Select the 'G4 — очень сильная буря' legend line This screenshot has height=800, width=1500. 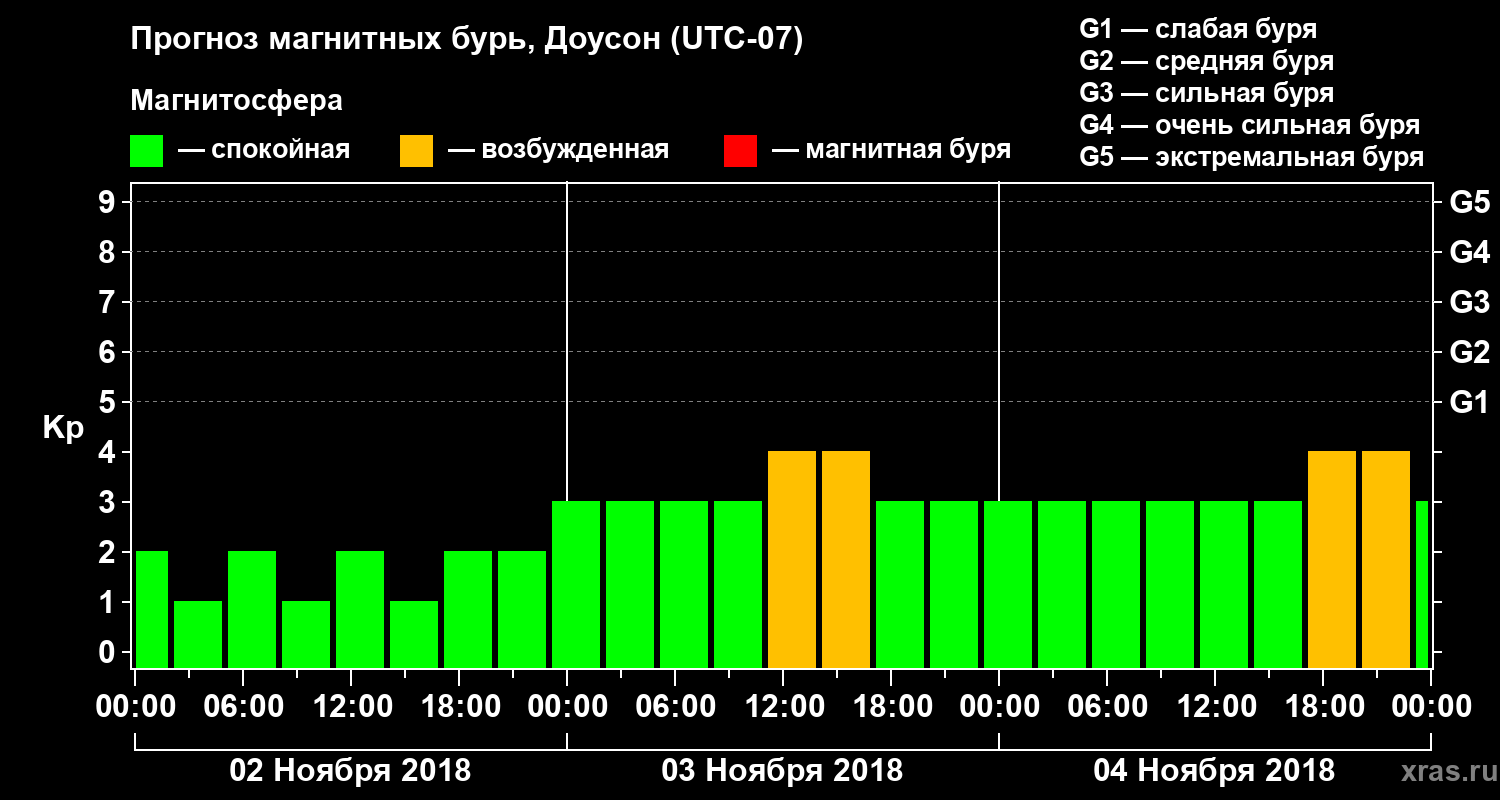click(1250, 125)
